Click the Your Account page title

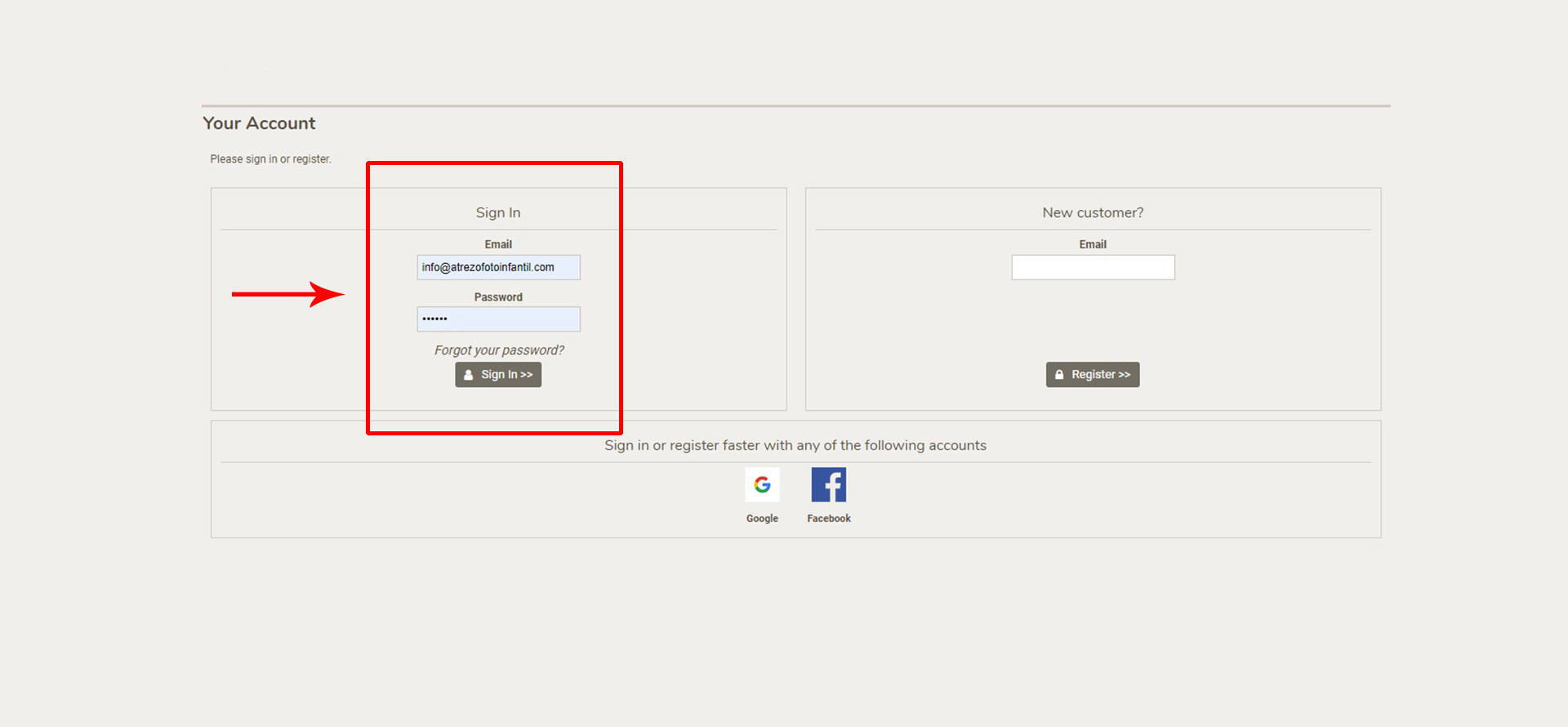259,123
